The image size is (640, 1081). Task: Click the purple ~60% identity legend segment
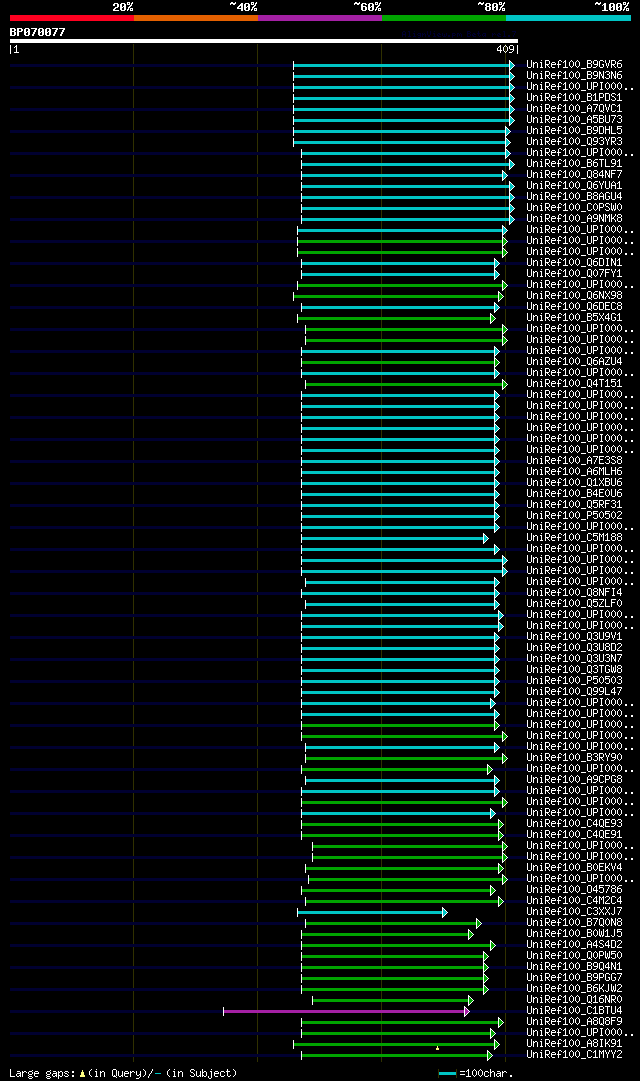pos(320,18)
